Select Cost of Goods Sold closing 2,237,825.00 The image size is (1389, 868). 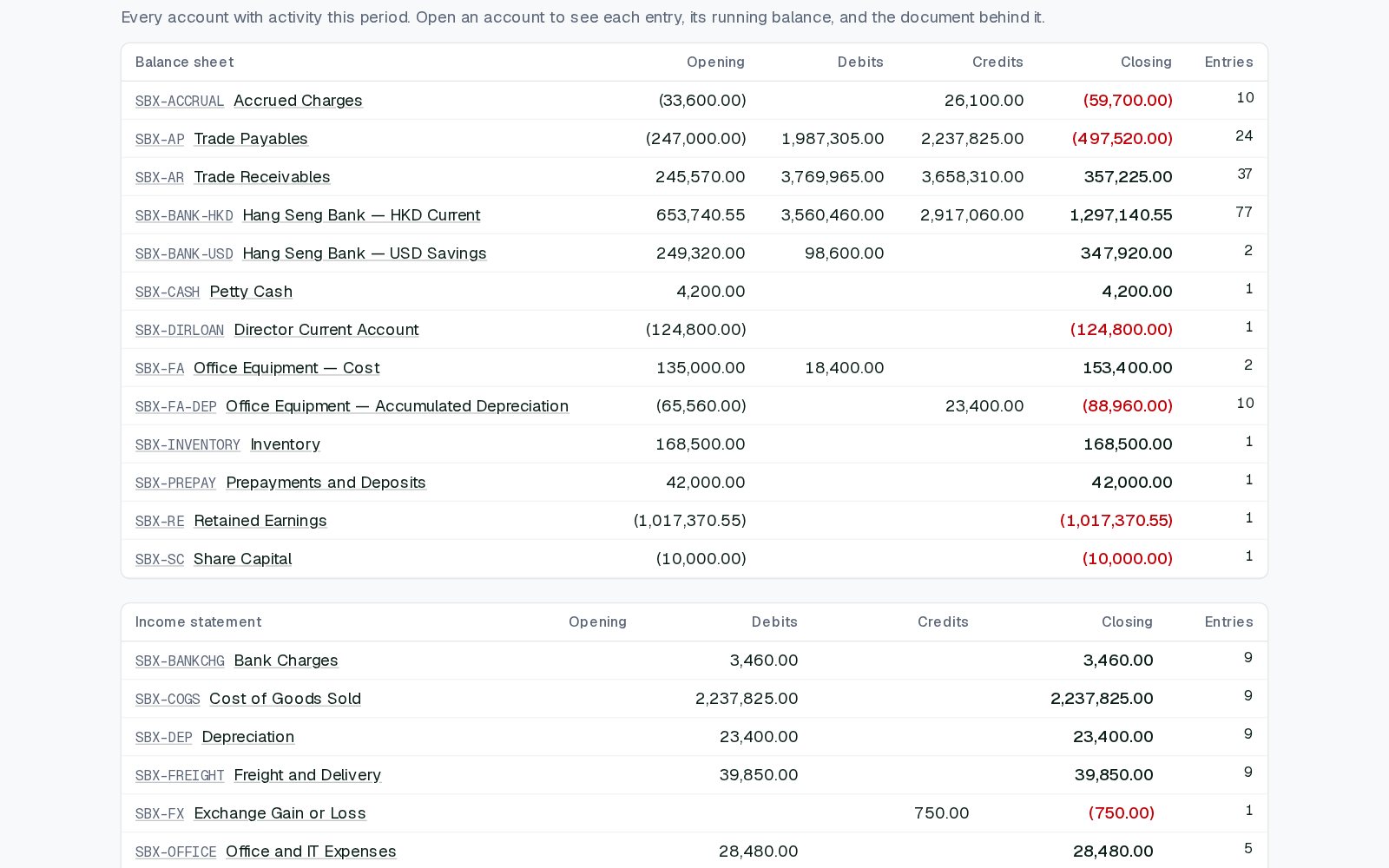click(1102, 699)
